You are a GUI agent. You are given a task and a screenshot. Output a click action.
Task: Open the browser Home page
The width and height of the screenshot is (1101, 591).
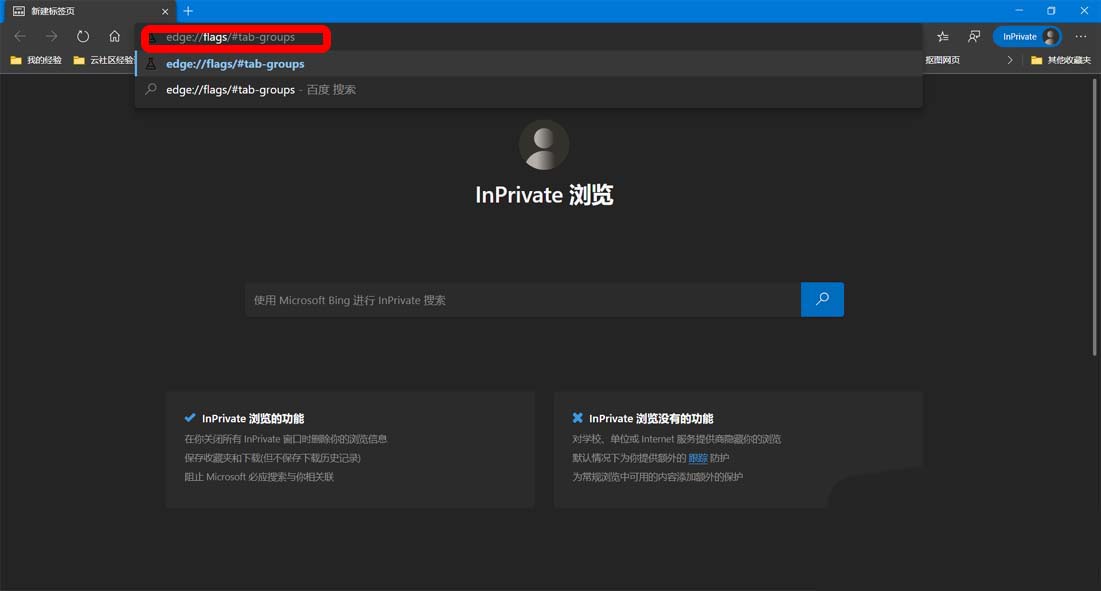pyautogui.click(x=115, y=36)
